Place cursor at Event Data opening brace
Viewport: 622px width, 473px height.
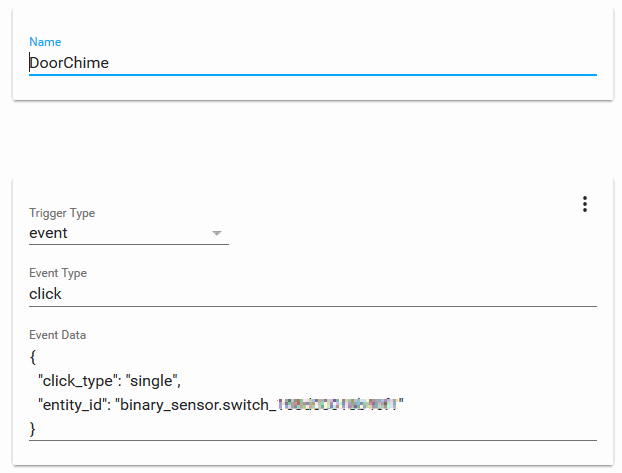point(33,357)
